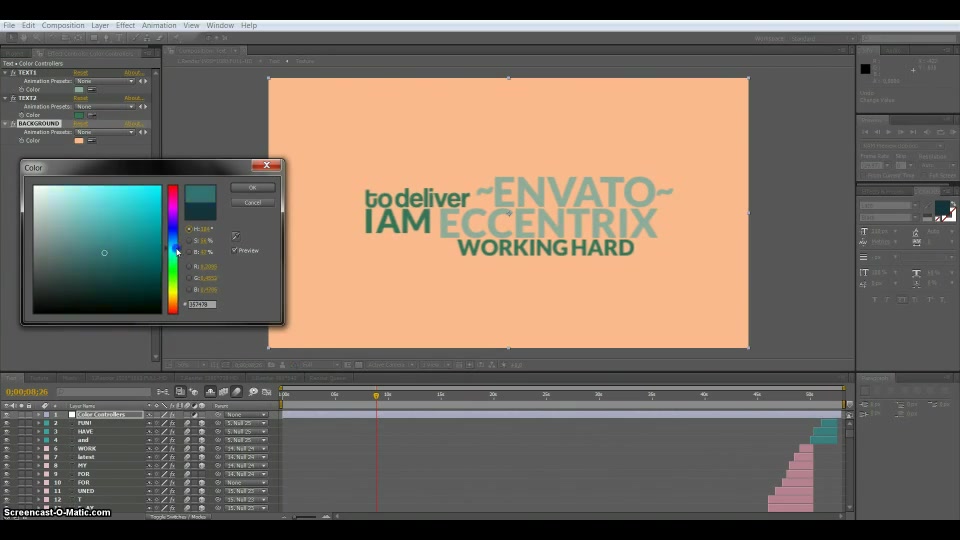Image resolution: width=960 pixels, height=540 pixels.
Task: Click Toggle Switches / Modes button
Action: click(x=178, y=517)
